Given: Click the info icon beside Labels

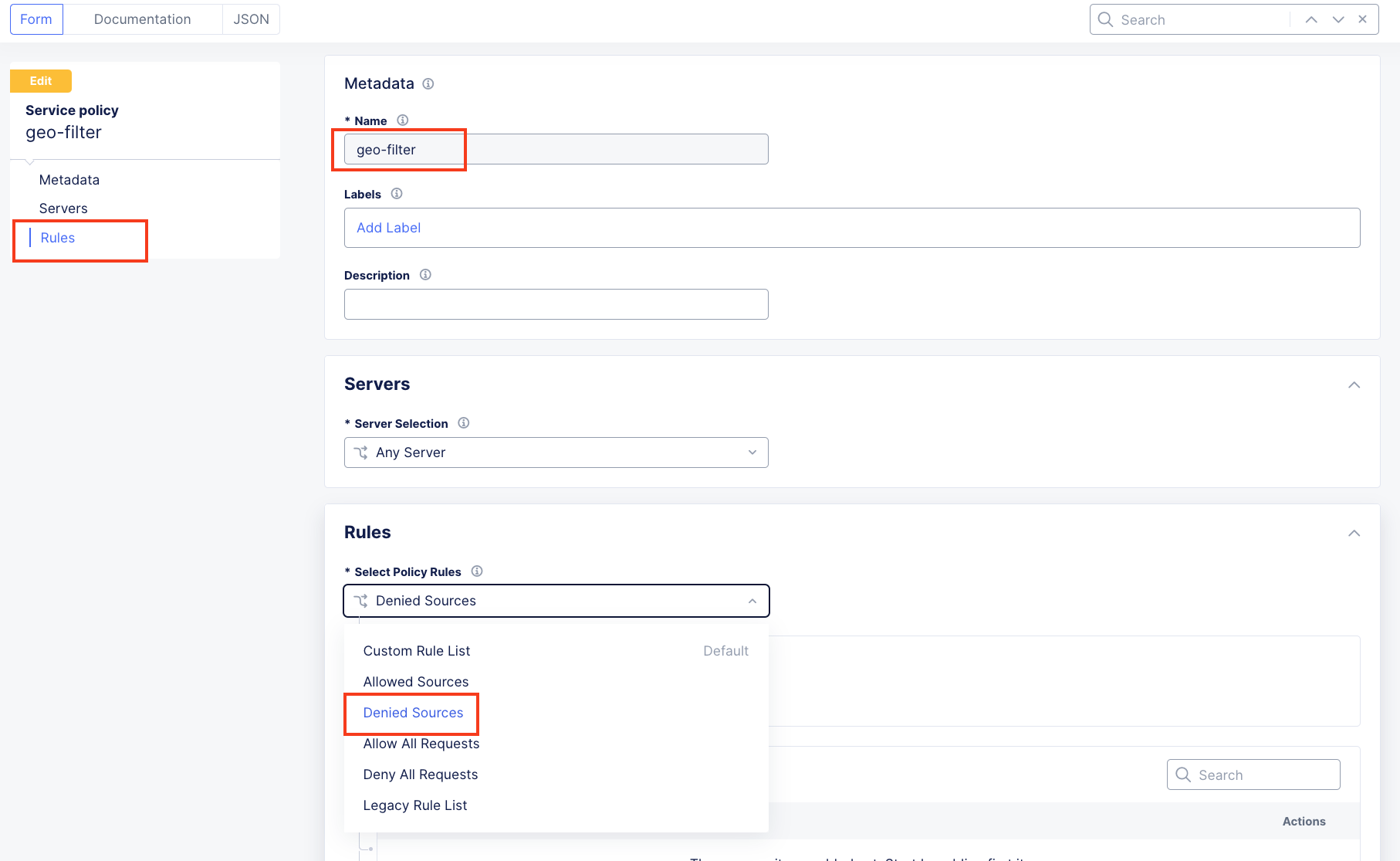Looking at the screenshot, I should pyautogui.click(x=397, y=194).
